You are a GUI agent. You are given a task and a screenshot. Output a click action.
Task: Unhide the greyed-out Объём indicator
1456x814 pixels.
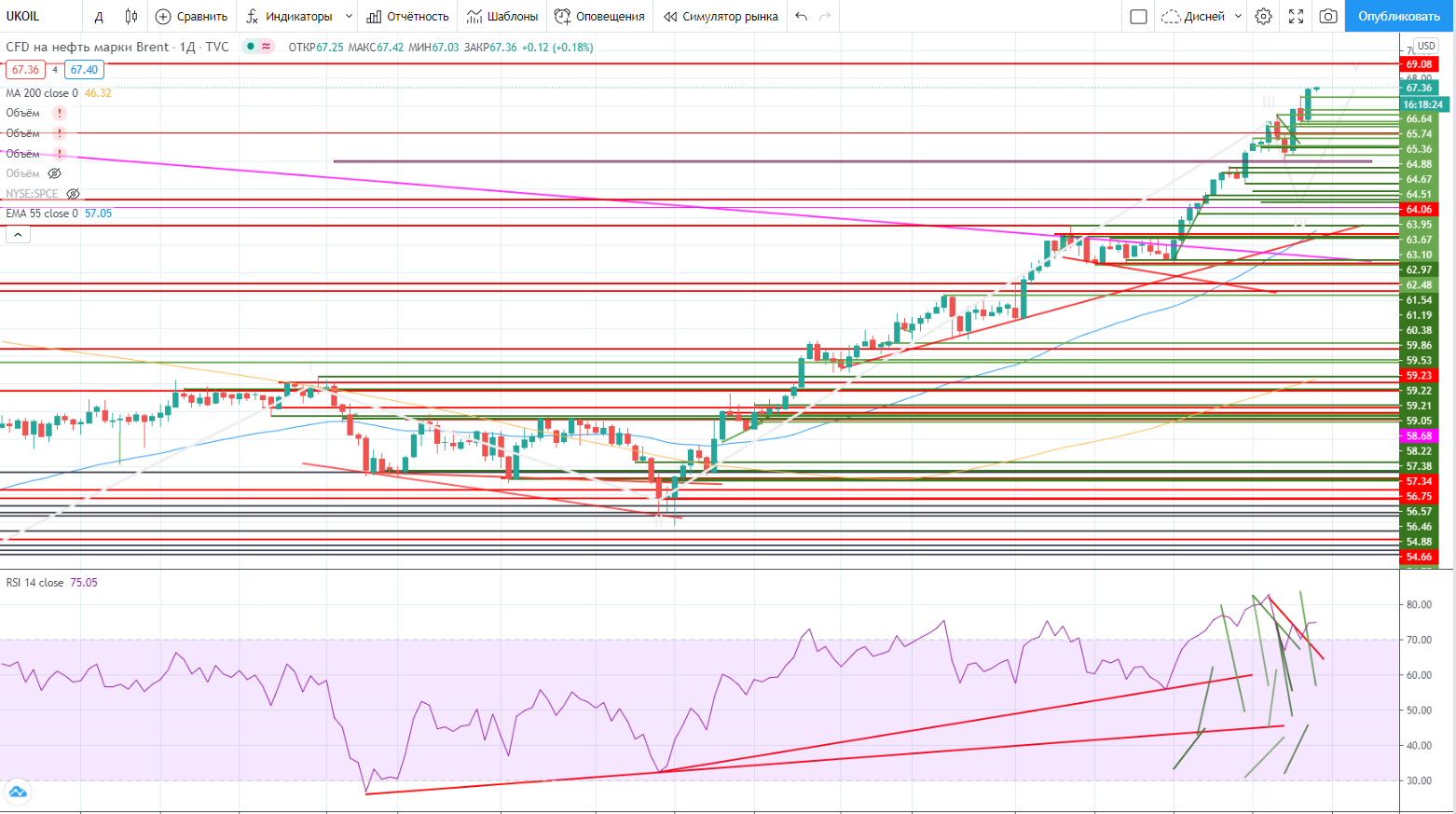click(x=55, y=173)
